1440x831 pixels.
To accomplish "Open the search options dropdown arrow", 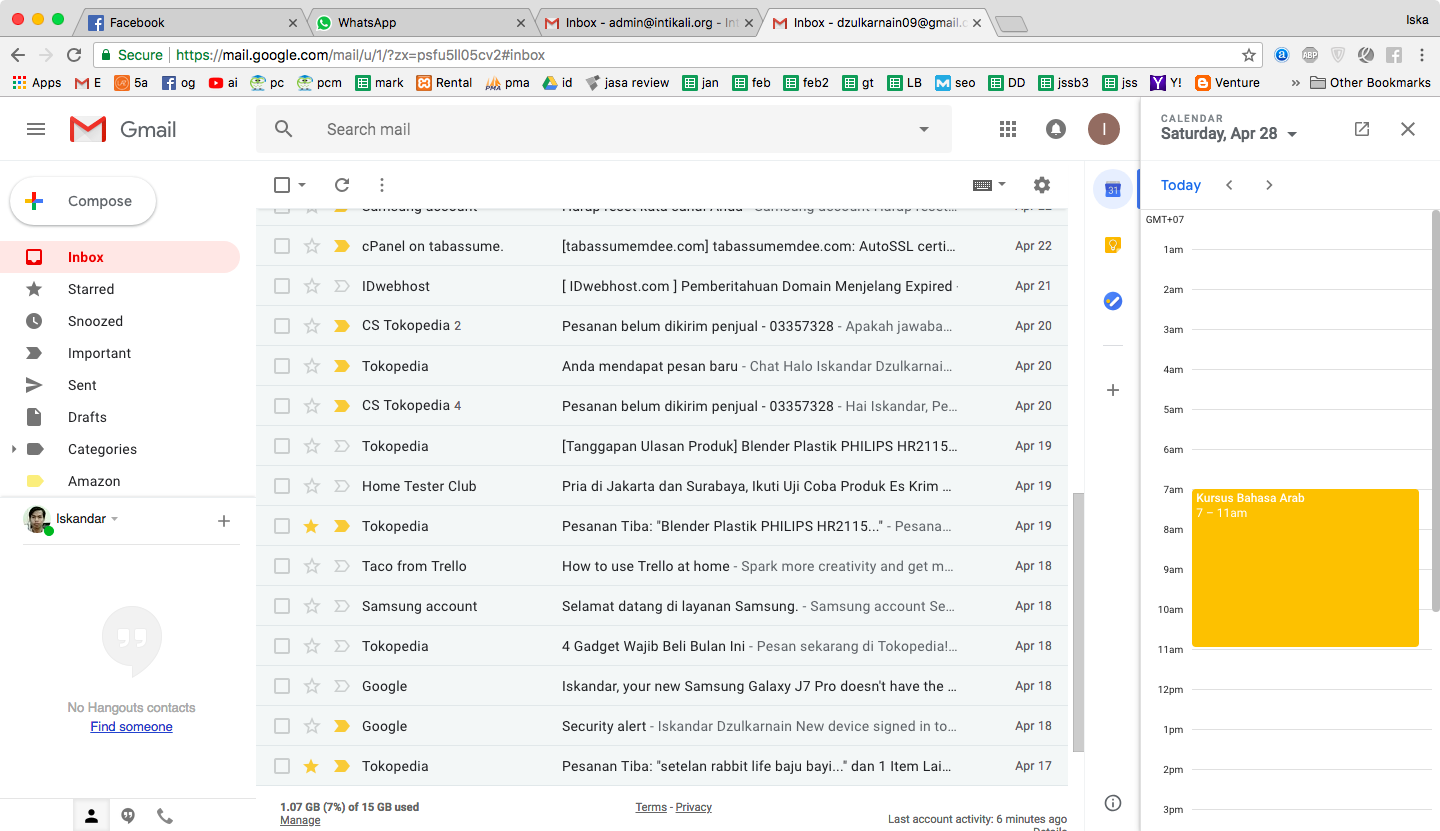I will click(922, 128).
